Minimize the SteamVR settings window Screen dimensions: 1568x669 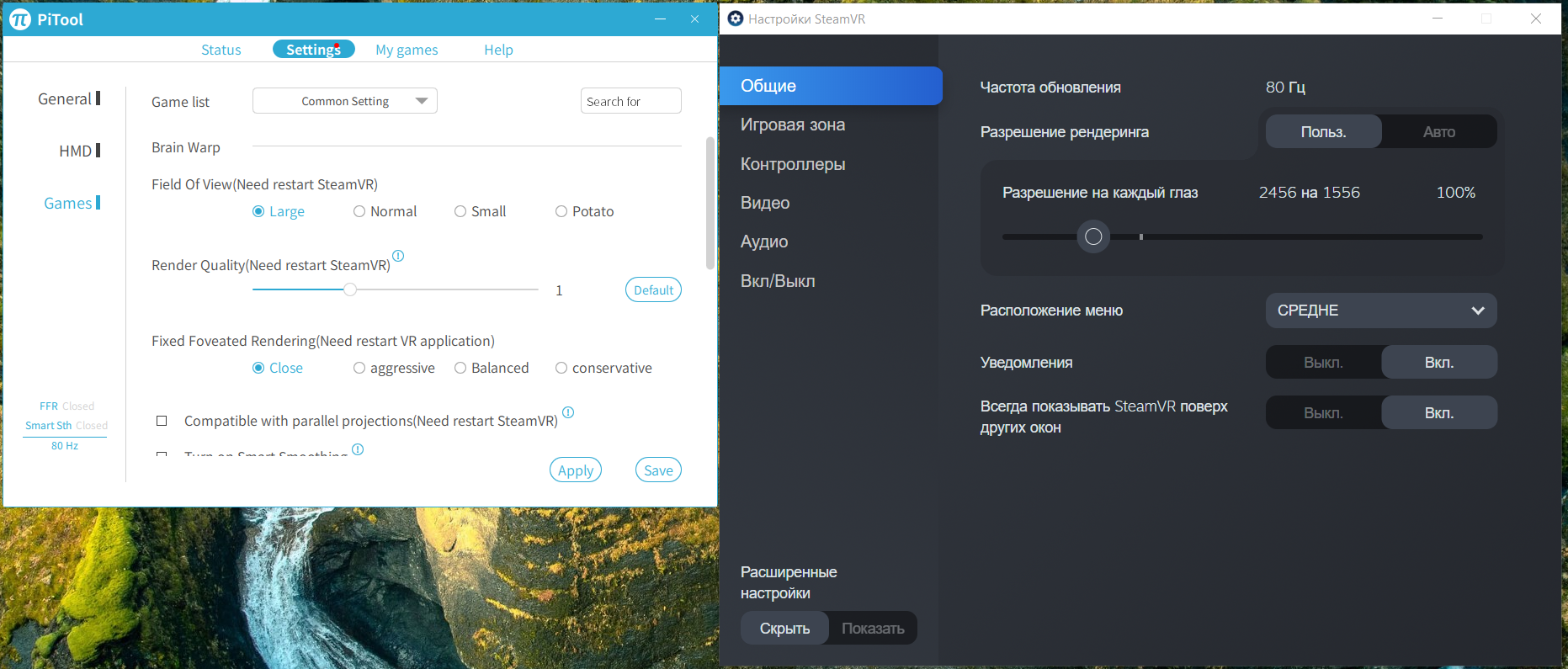tap(1438, 19)
